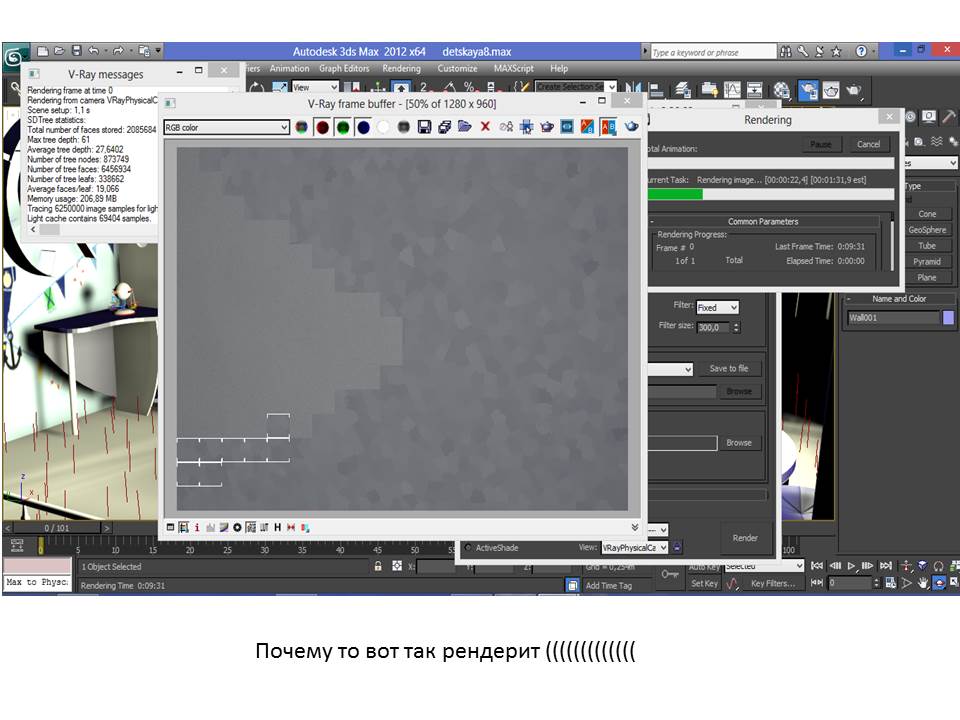
Task: Clear image red X in frame buffer
Action: 485,127
